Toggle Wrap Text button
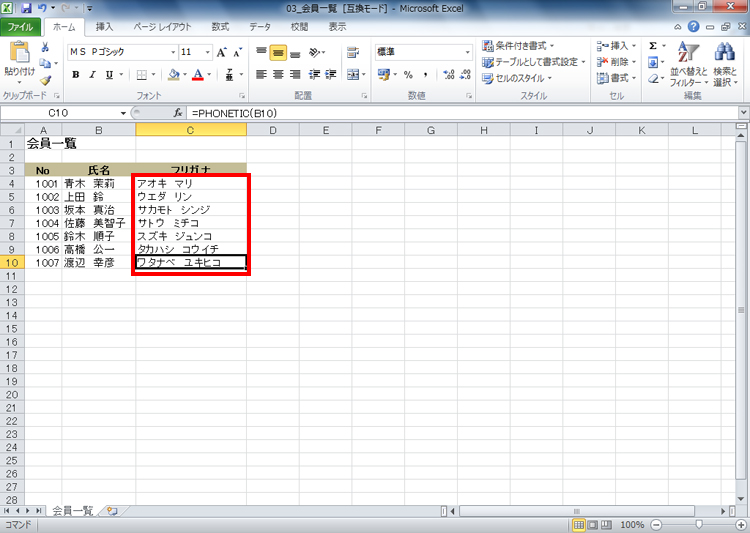The width and height of the screenshot is (750, 533). coord(353,52)
